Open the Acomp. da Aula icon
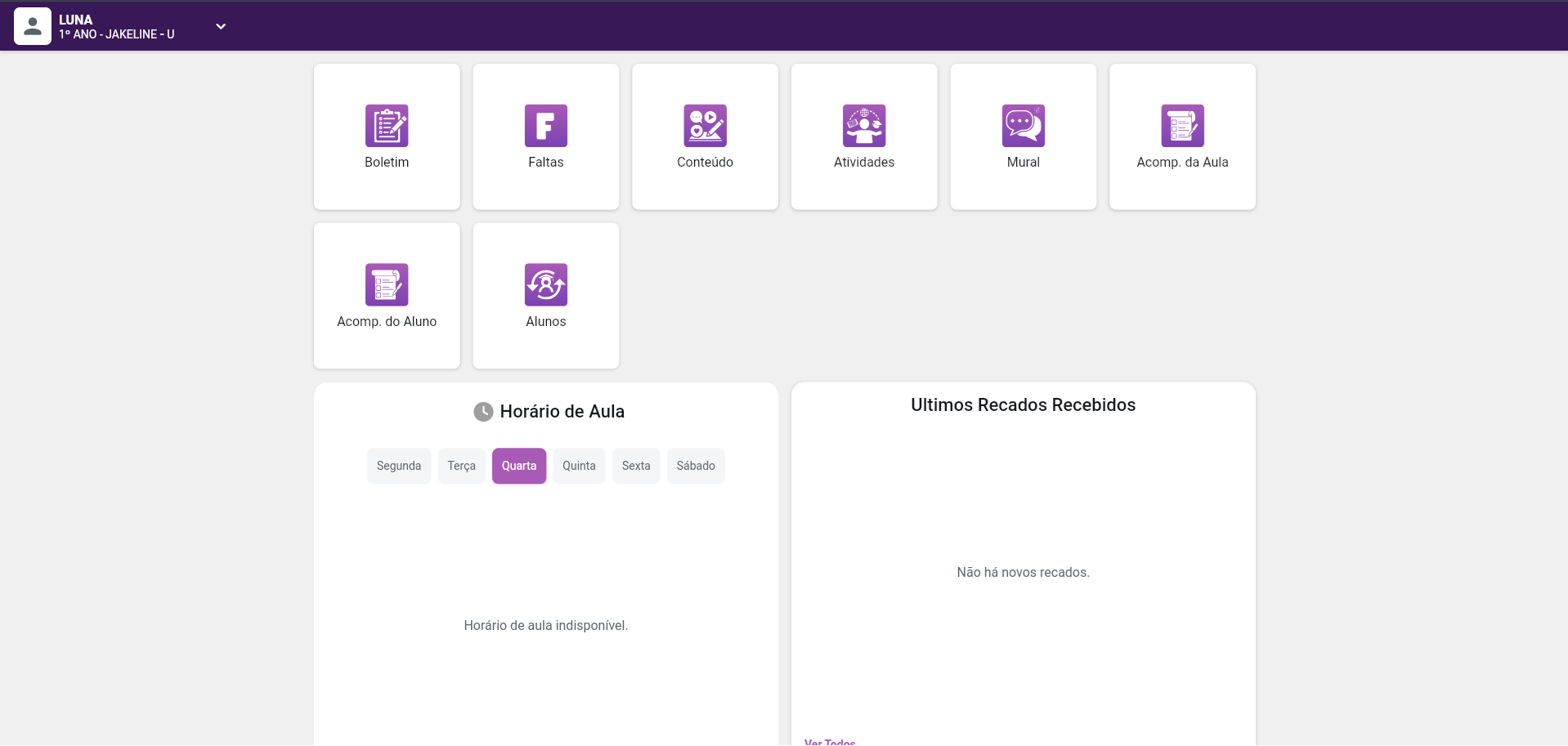 point(1182,126)
